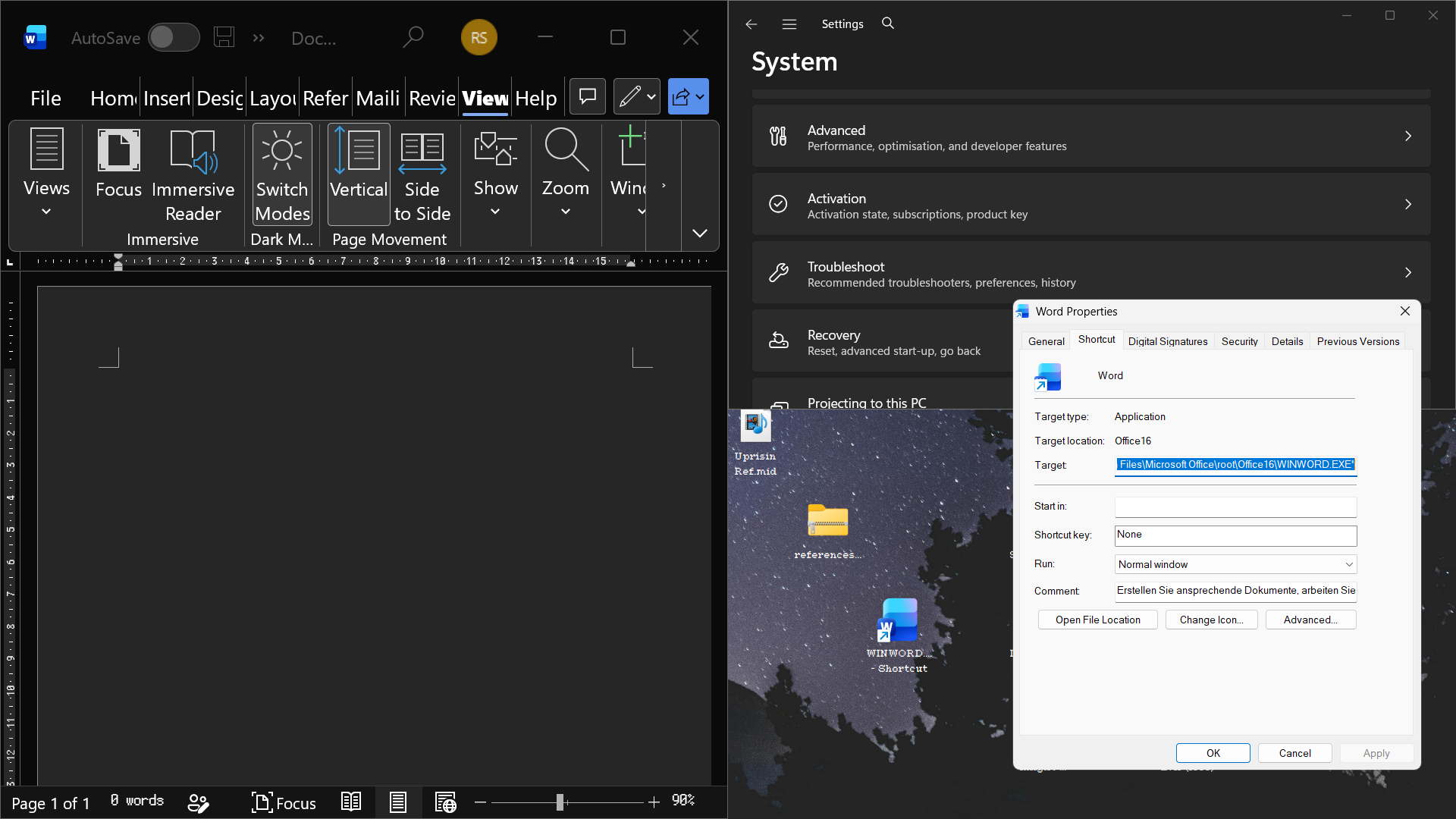Go back in the Settings window

coord(752,24)
